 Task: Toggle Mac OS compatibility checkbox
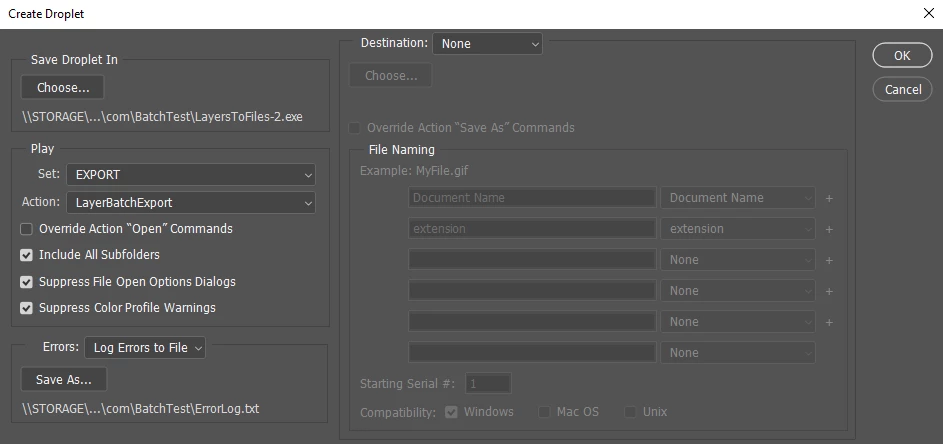click(x=544, y=412)
